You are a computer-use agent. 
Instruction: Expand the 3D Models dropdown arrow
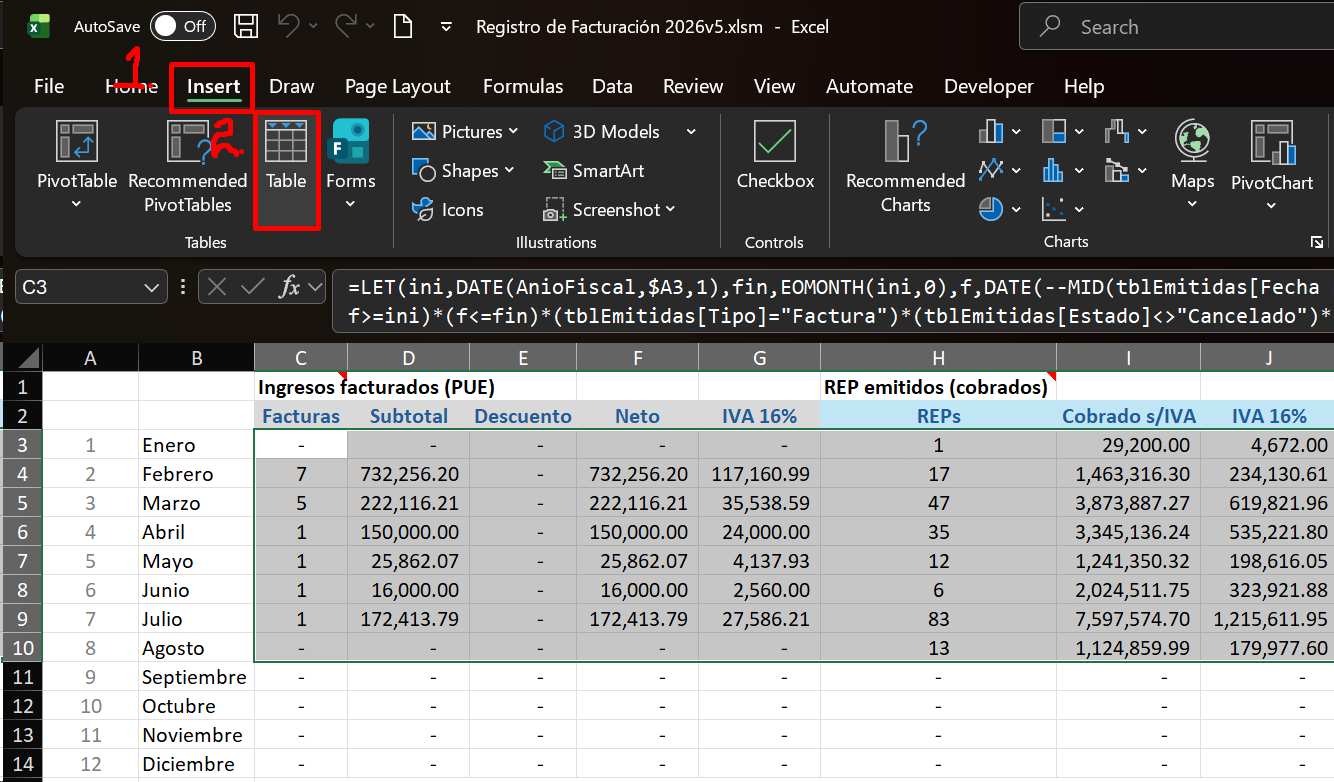point(690,132)
